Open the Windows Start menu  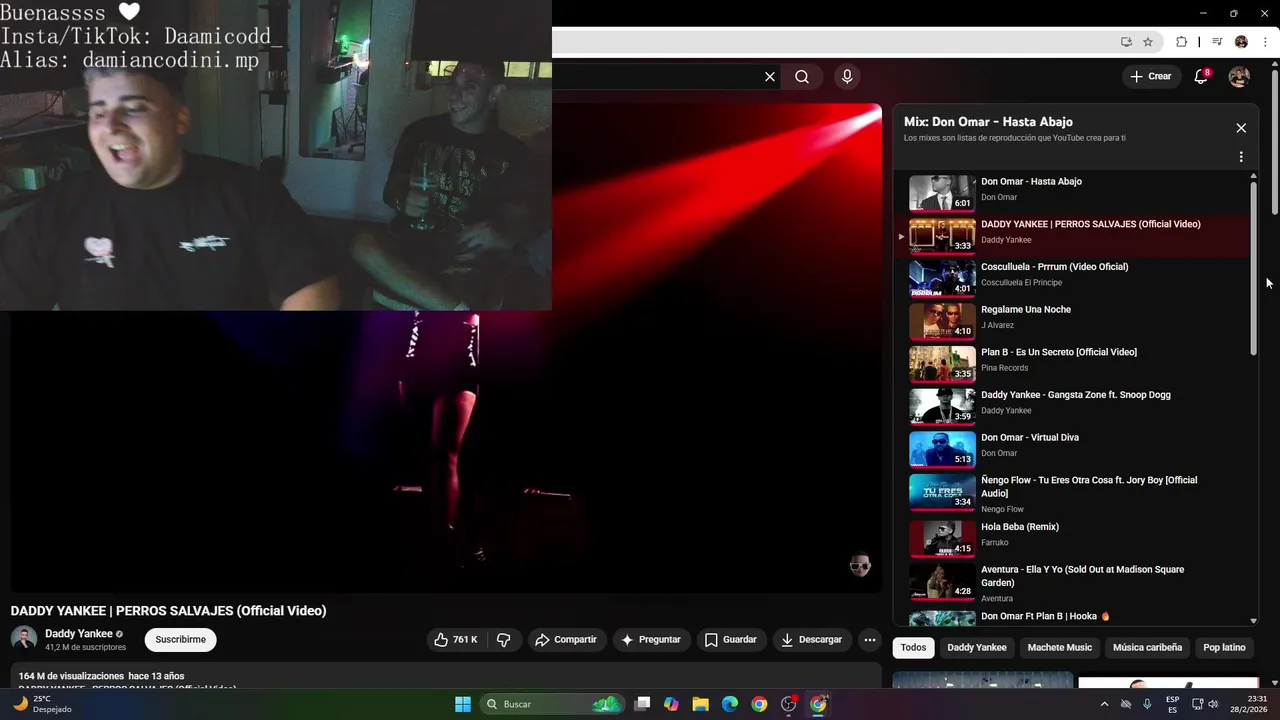tap(463, 704)
